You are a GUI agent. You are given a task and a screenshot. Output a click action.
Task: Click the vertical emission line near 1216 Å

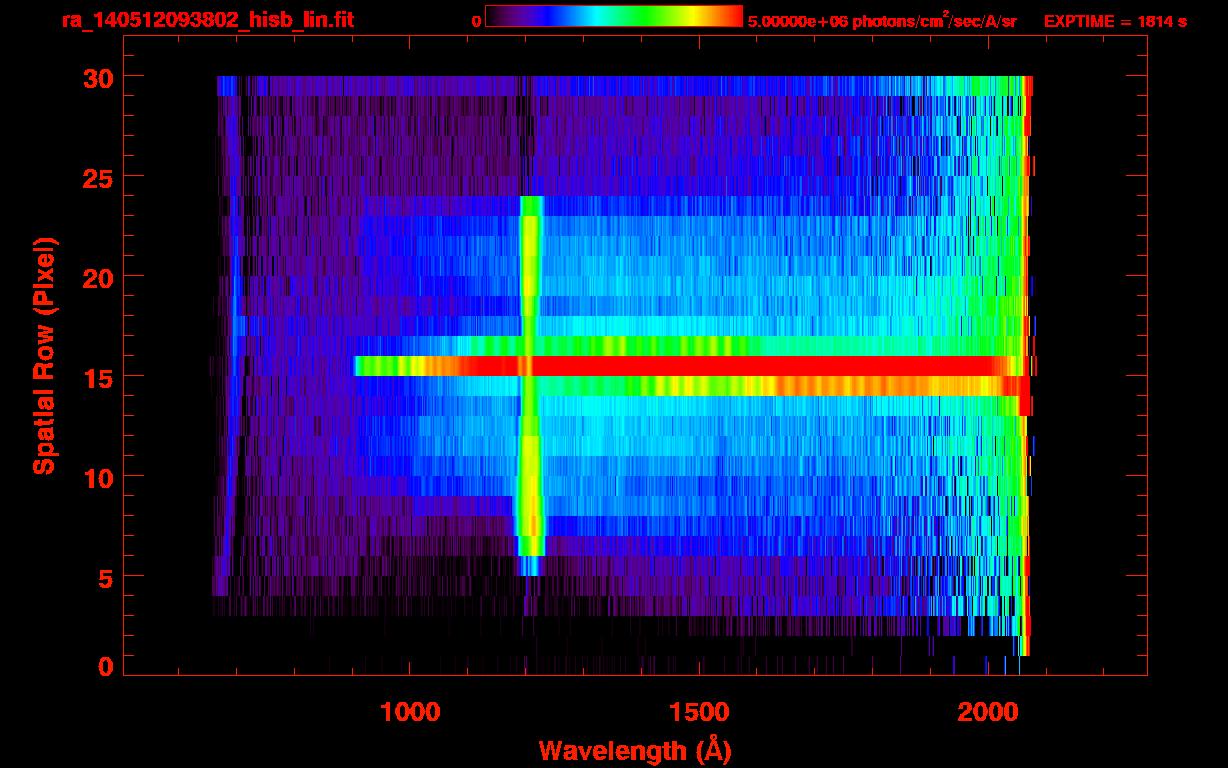pos(530,385)
